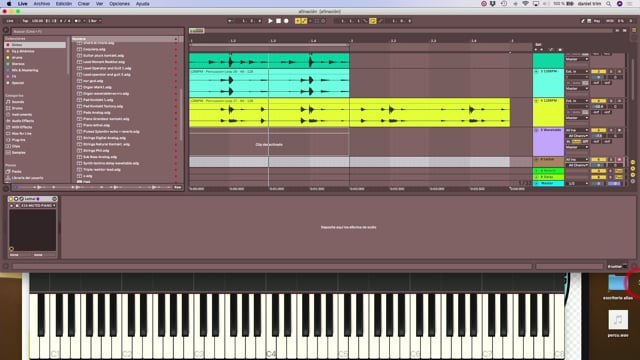This screenshot has width=640, height=360.
Task: Open the Drums category icon
Action: (x=8, y=108)
